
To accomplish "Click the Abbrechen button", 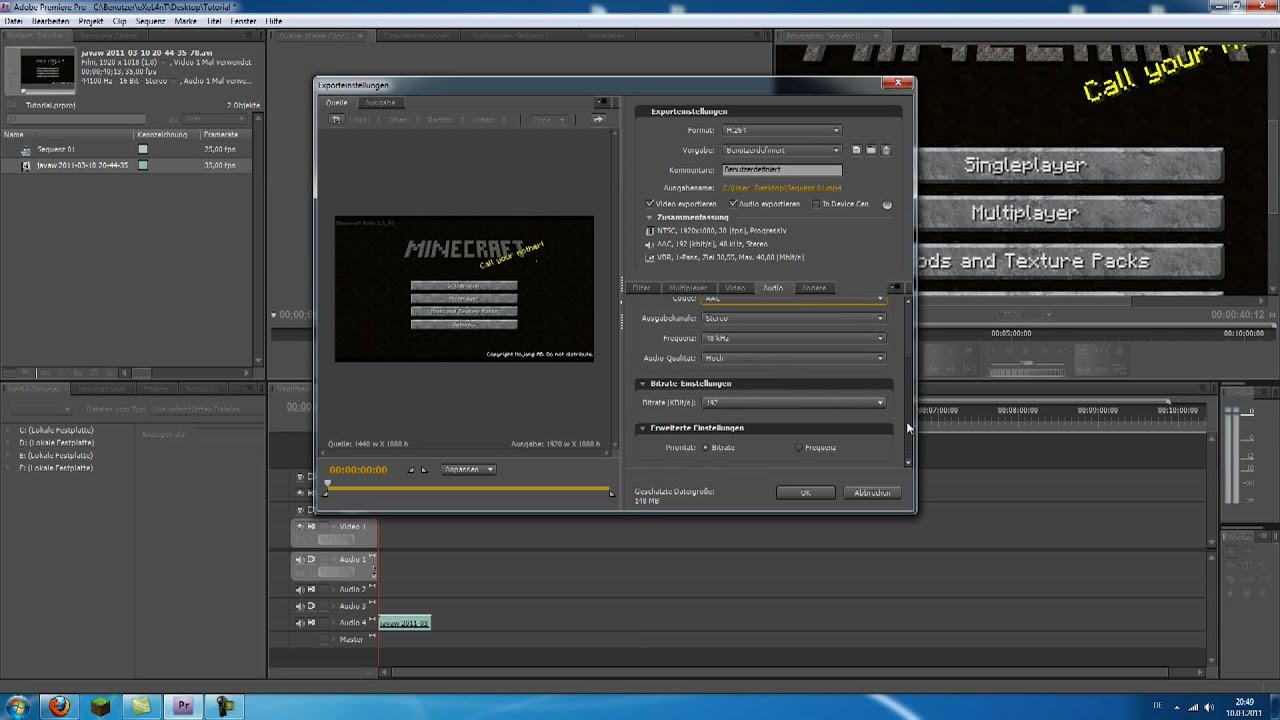I will tap(872, 492).
